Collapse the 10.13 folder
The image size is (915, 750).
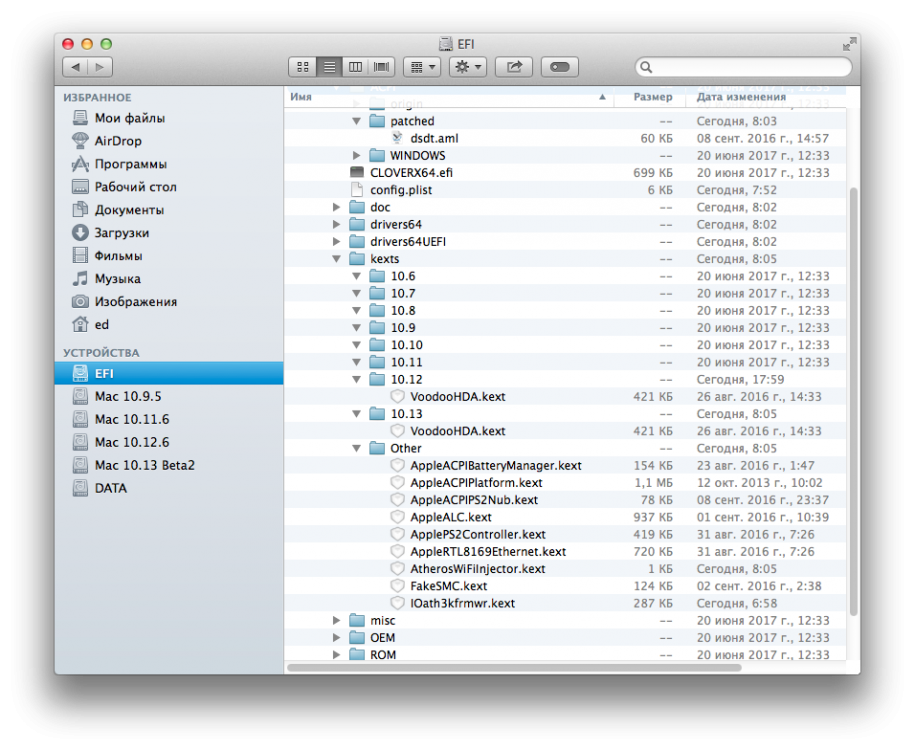tap(357, 414)
